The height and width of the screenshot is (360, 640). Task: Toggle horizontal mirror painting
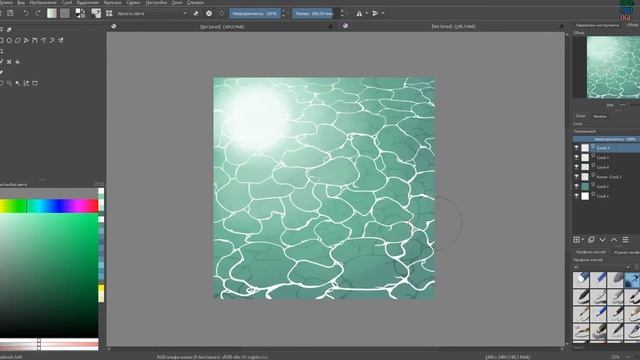click(359, 13)
